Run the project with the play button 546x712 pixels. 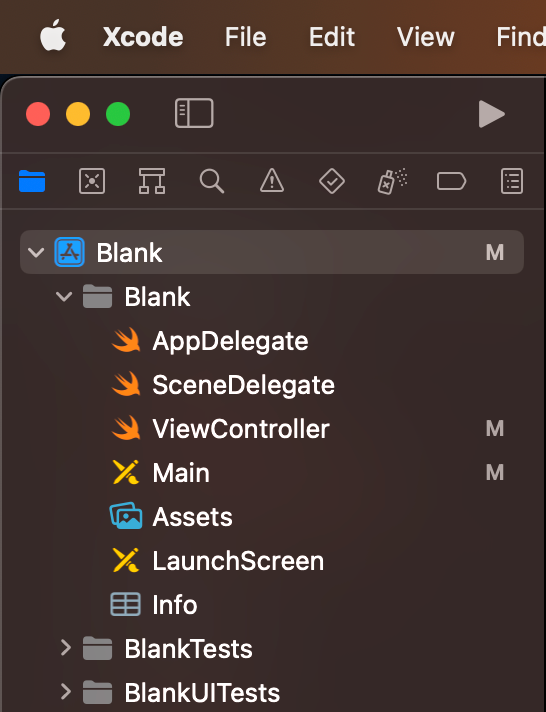tap(491, 114)
